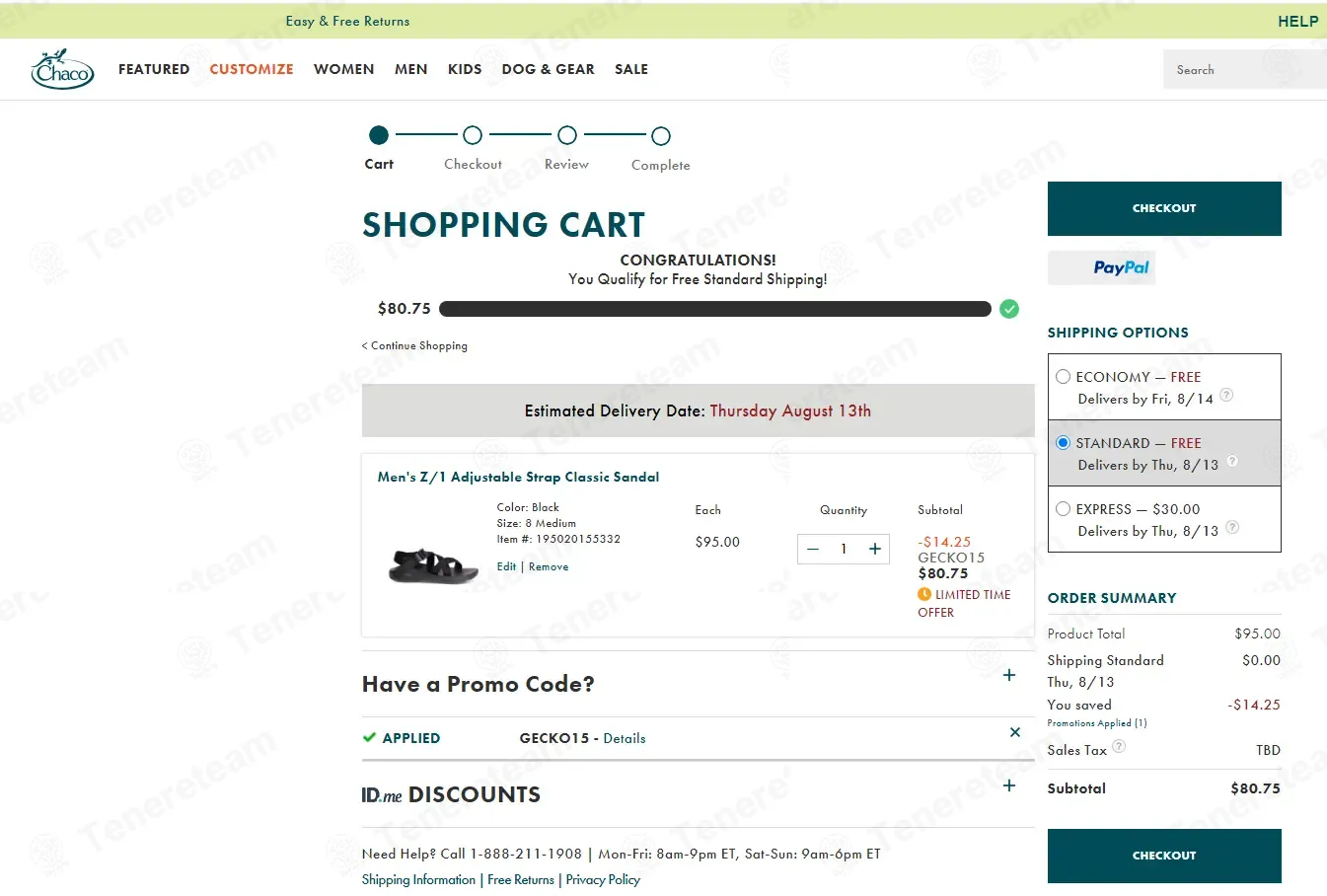Expand the Have a Promo Code section
This screenshot has width=1327, height=896.
(1008, 675)
